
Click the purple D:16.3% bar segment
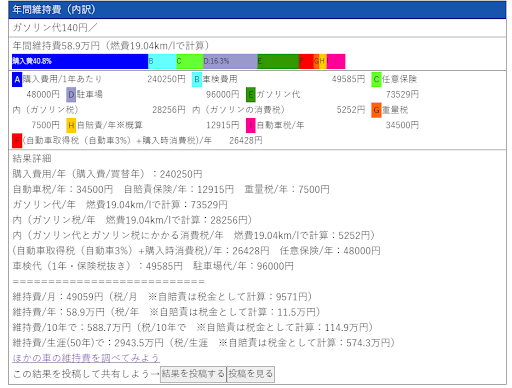click(x=230, y=61)
